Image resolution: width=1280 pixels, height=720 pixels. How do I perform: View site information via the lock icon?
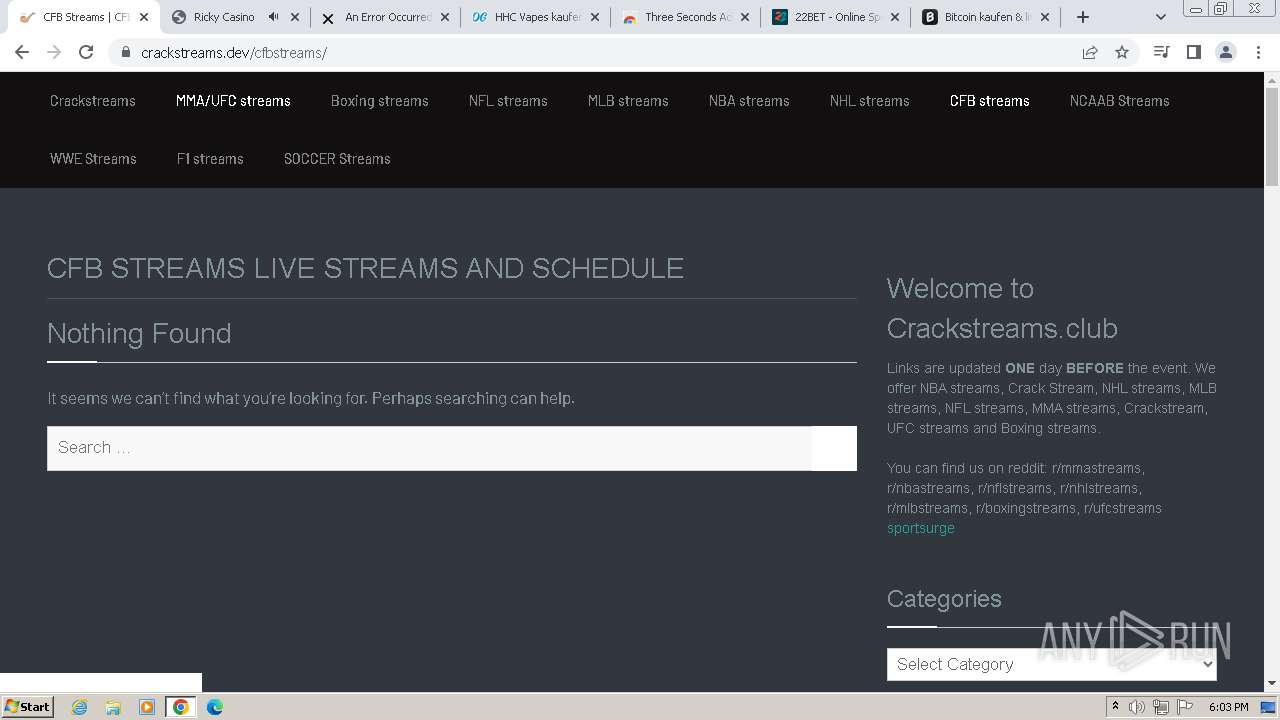(x=126, y=52)
